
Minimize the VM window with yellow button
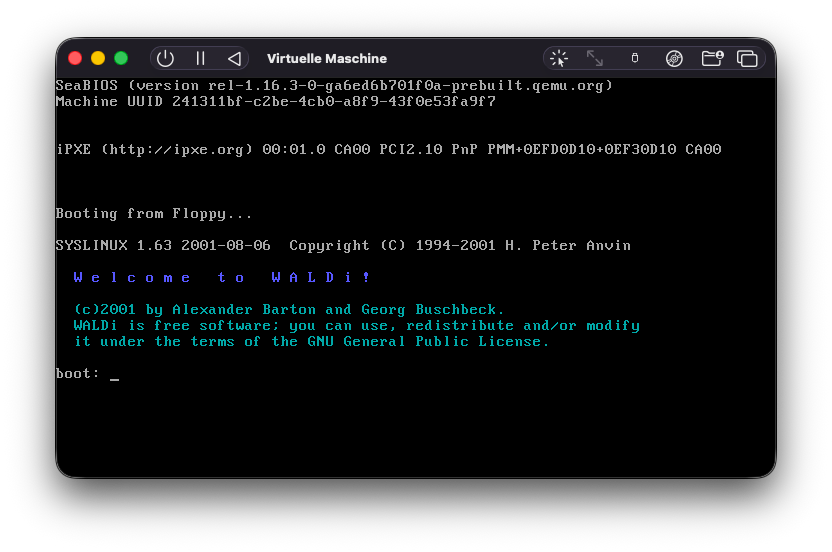(98, 58)
